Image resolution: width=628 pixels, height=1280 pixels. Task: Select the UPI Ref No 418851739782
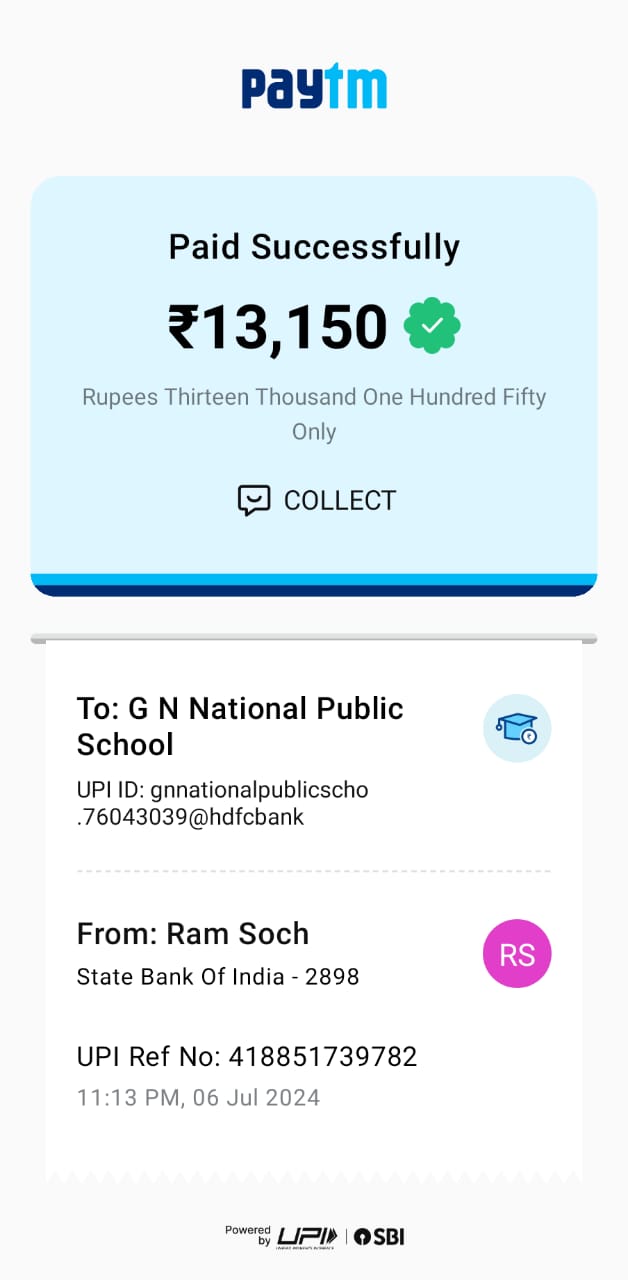247,1056
